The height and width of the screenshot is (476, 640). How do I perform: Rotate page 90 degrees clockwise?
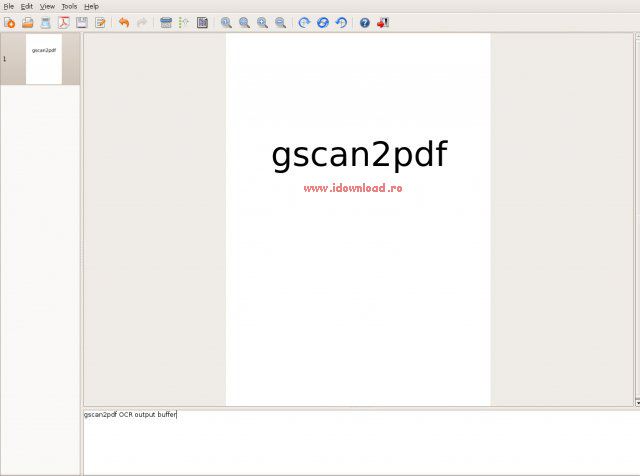click(x=304, y=23)
